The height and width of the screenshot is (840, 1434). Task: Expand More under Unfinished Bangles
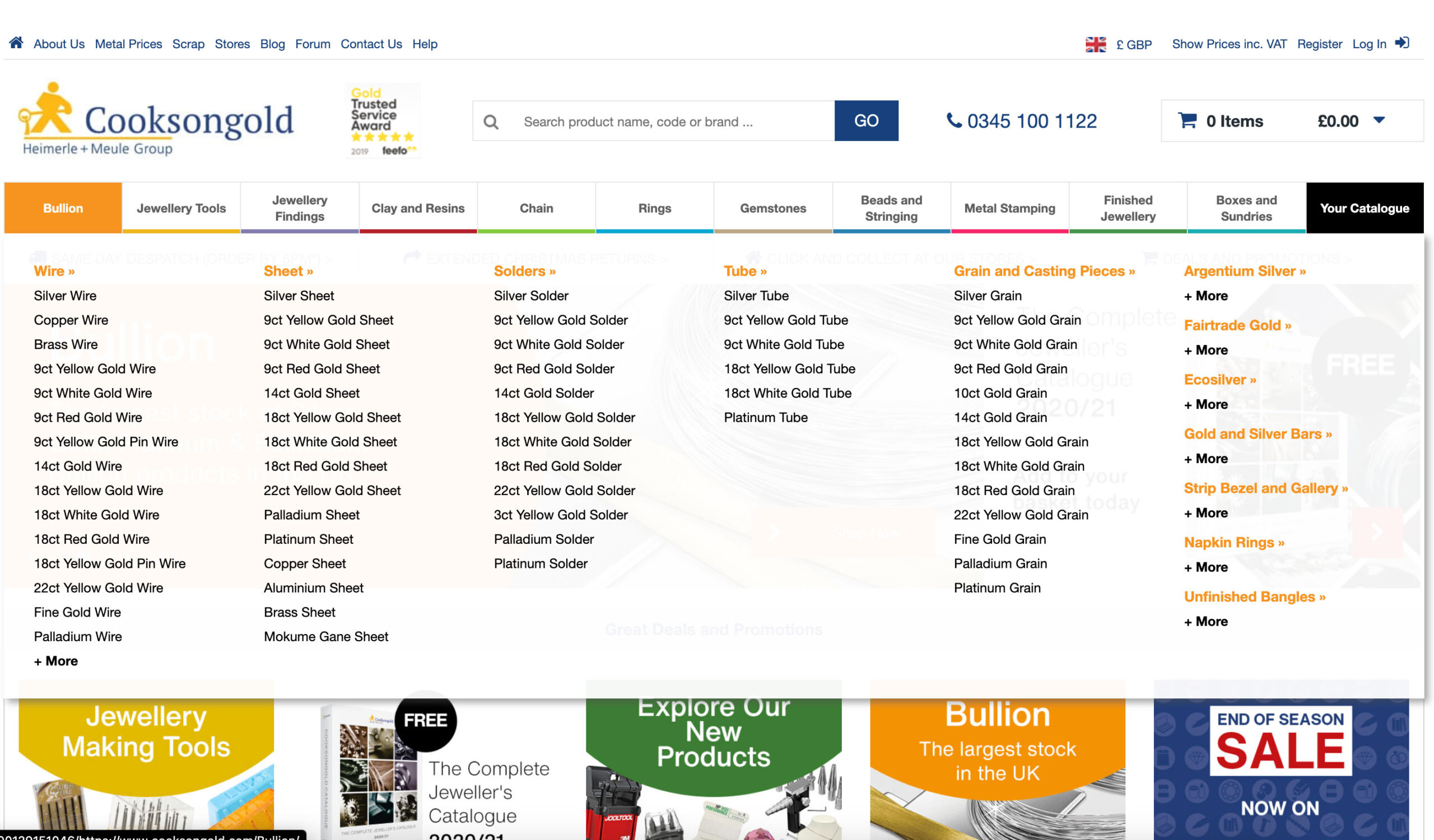[x=1206, y=622]
